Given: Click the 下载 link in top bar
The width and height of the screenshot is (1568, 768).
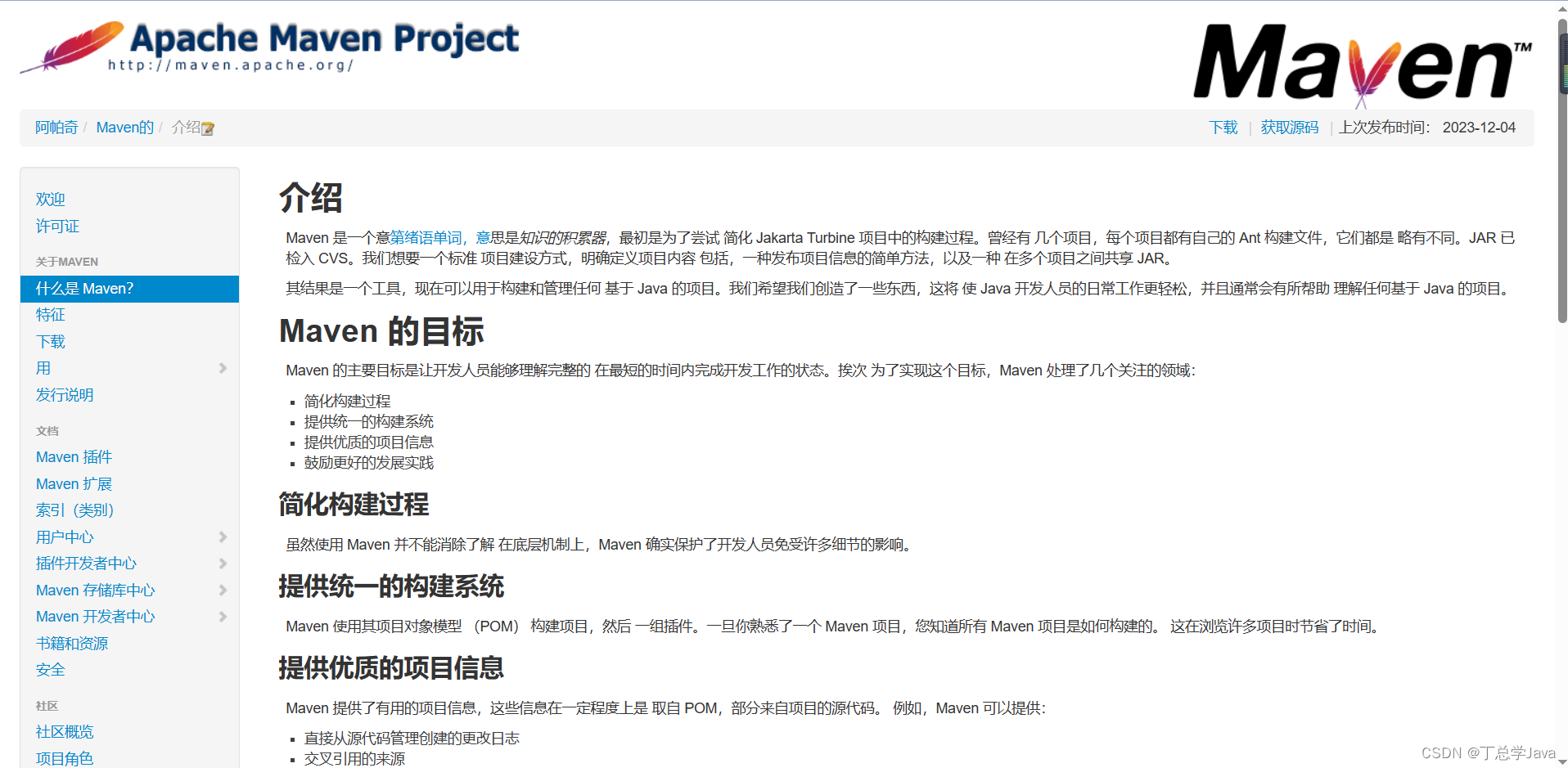Looking at the screenshot, I should [x=1223, y=128].
